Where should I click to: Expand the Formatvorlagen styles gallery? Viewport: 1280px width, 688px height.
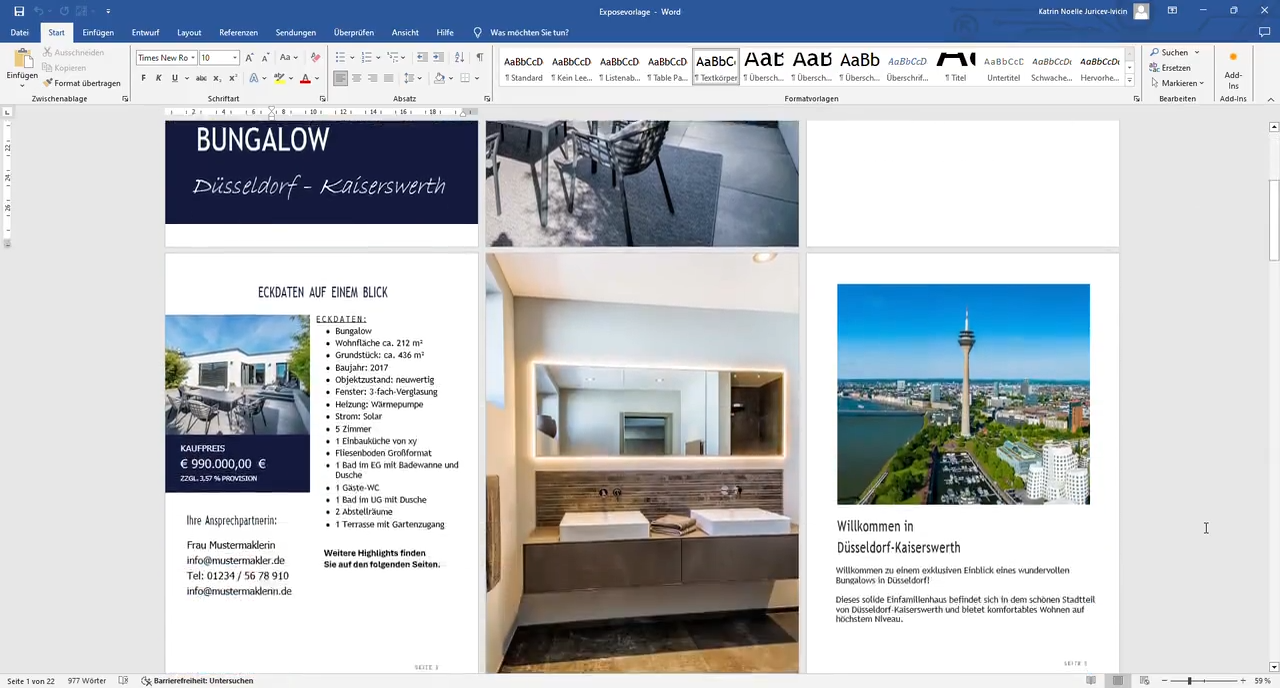point(1129,81)
